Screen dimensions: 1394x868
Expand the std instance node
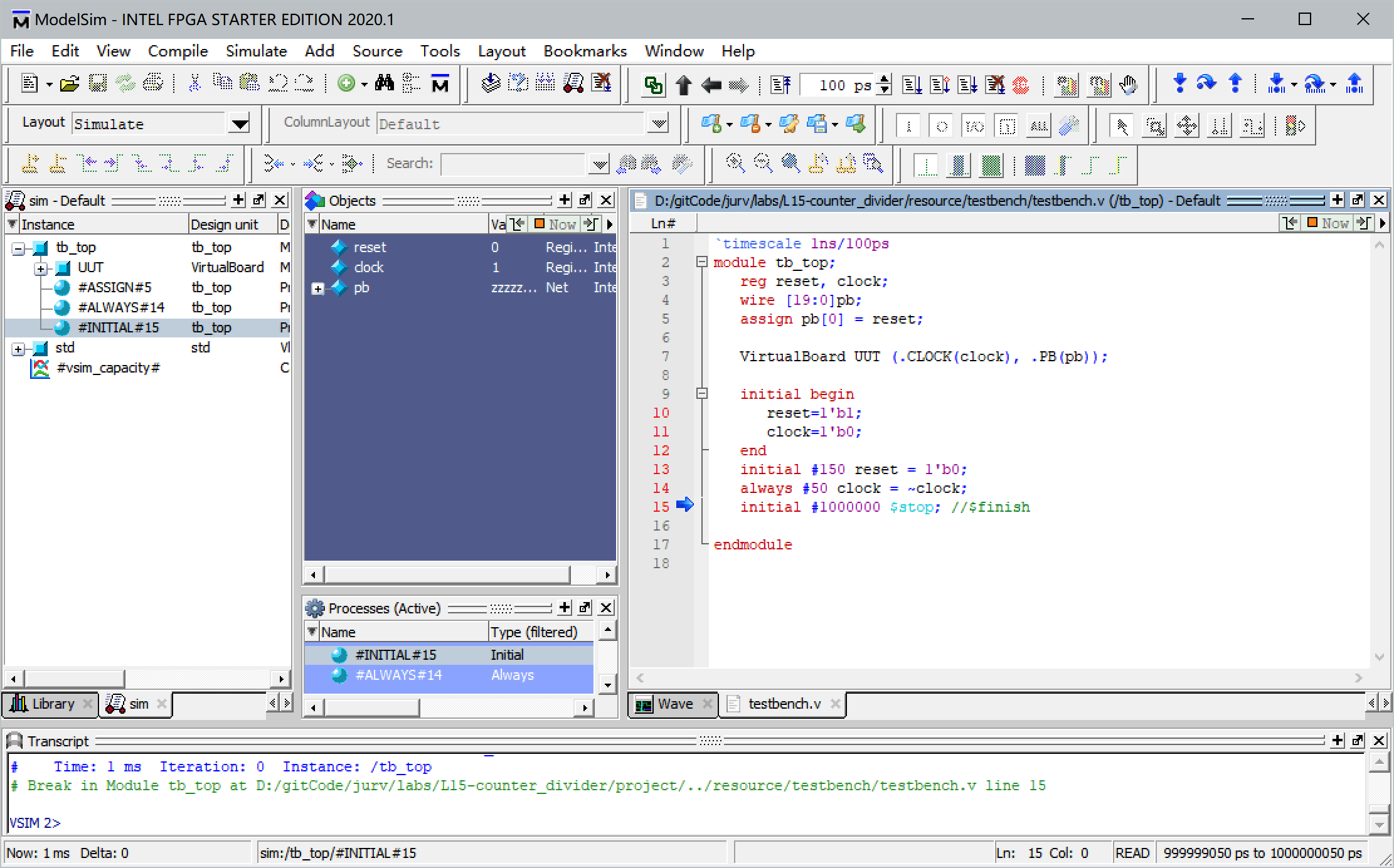[x=18, y=349]
